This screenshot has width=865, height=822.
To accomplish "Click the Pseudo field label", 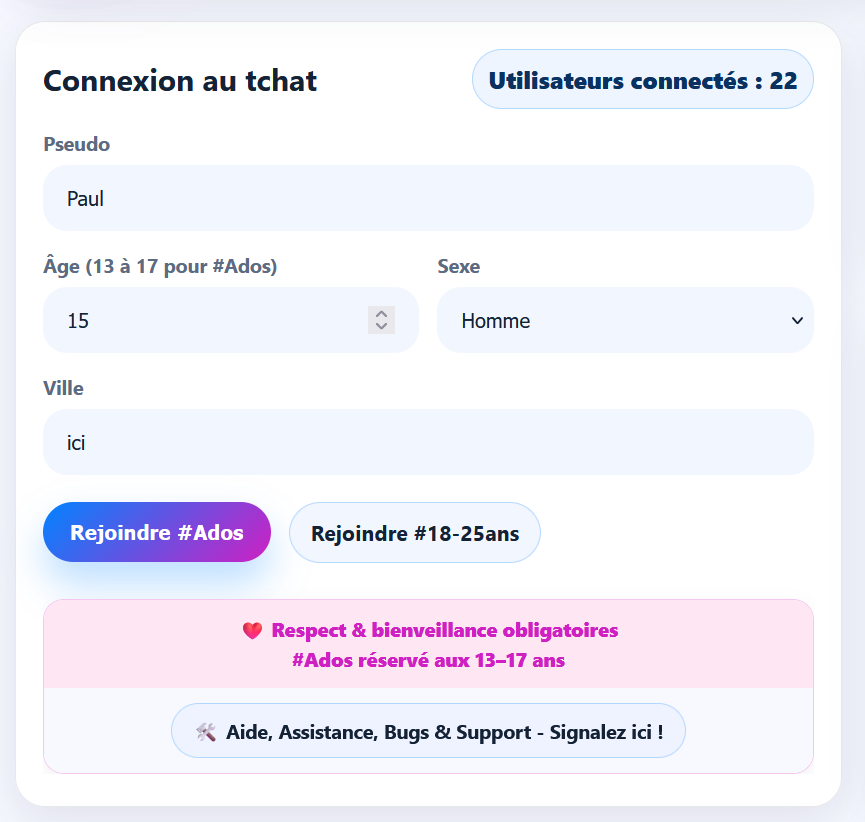I will (75, 144).
